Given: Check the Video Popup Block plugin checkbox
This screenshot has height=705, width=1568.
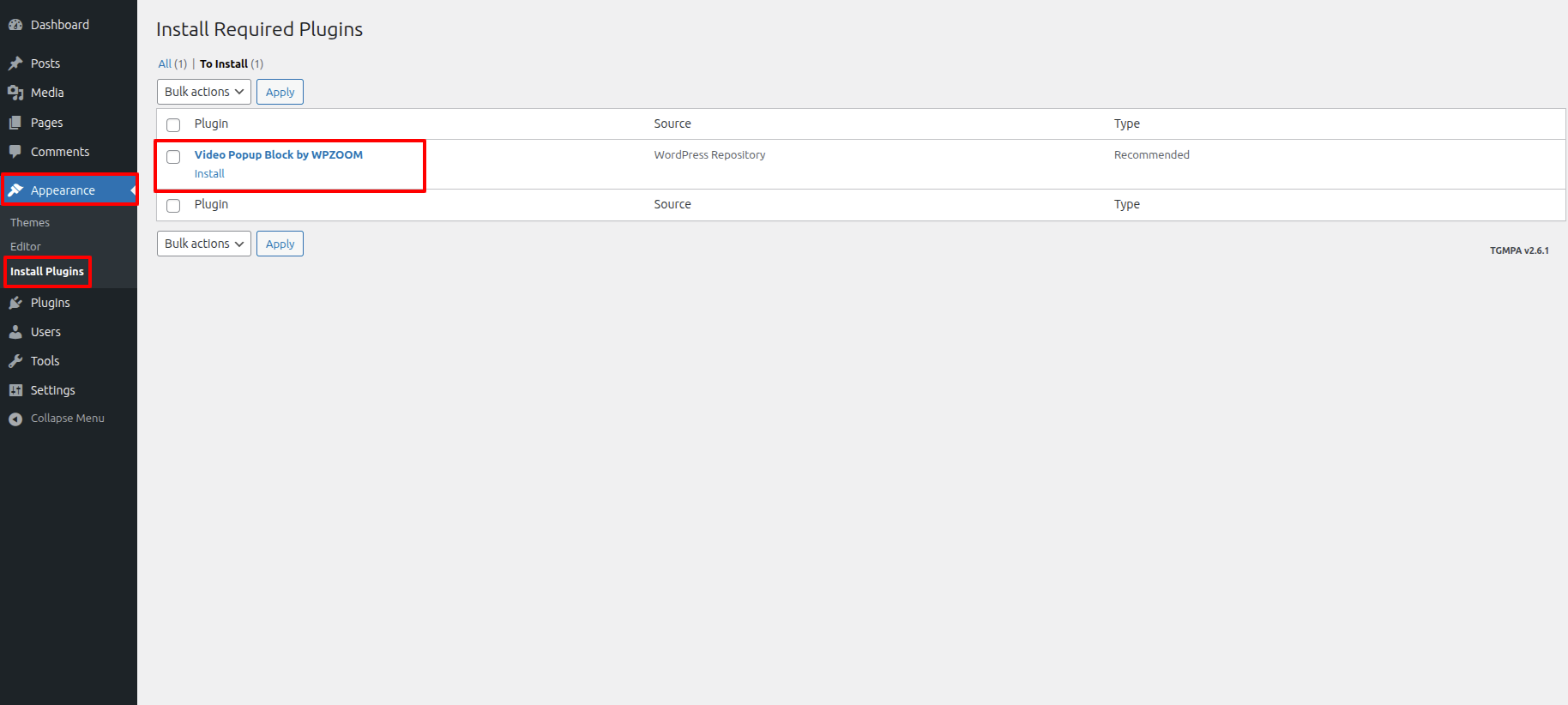Looking at the screenshot, I should (173, 157).
